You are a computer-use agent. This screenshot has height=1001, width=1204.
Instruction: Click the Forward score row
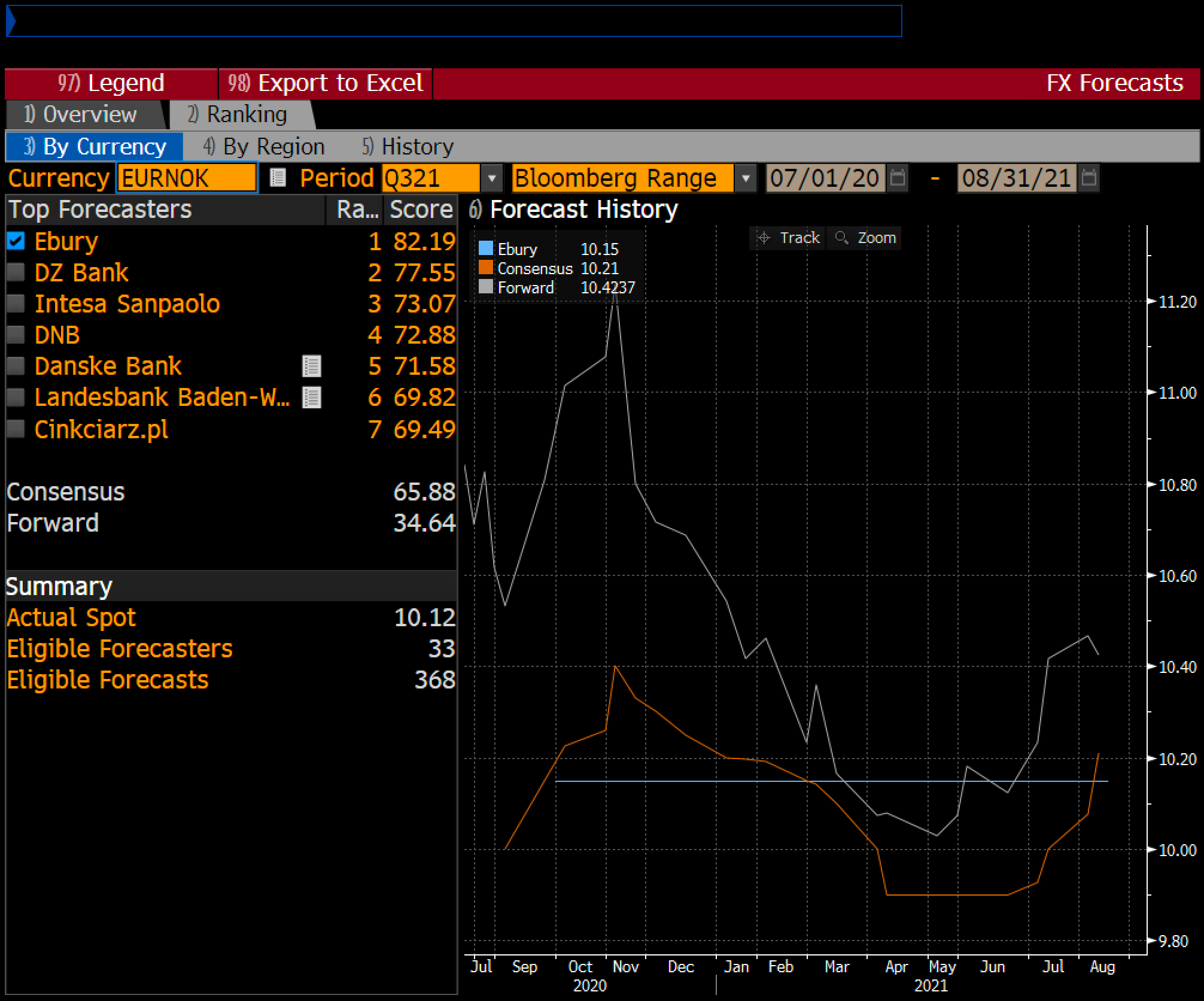231,523
